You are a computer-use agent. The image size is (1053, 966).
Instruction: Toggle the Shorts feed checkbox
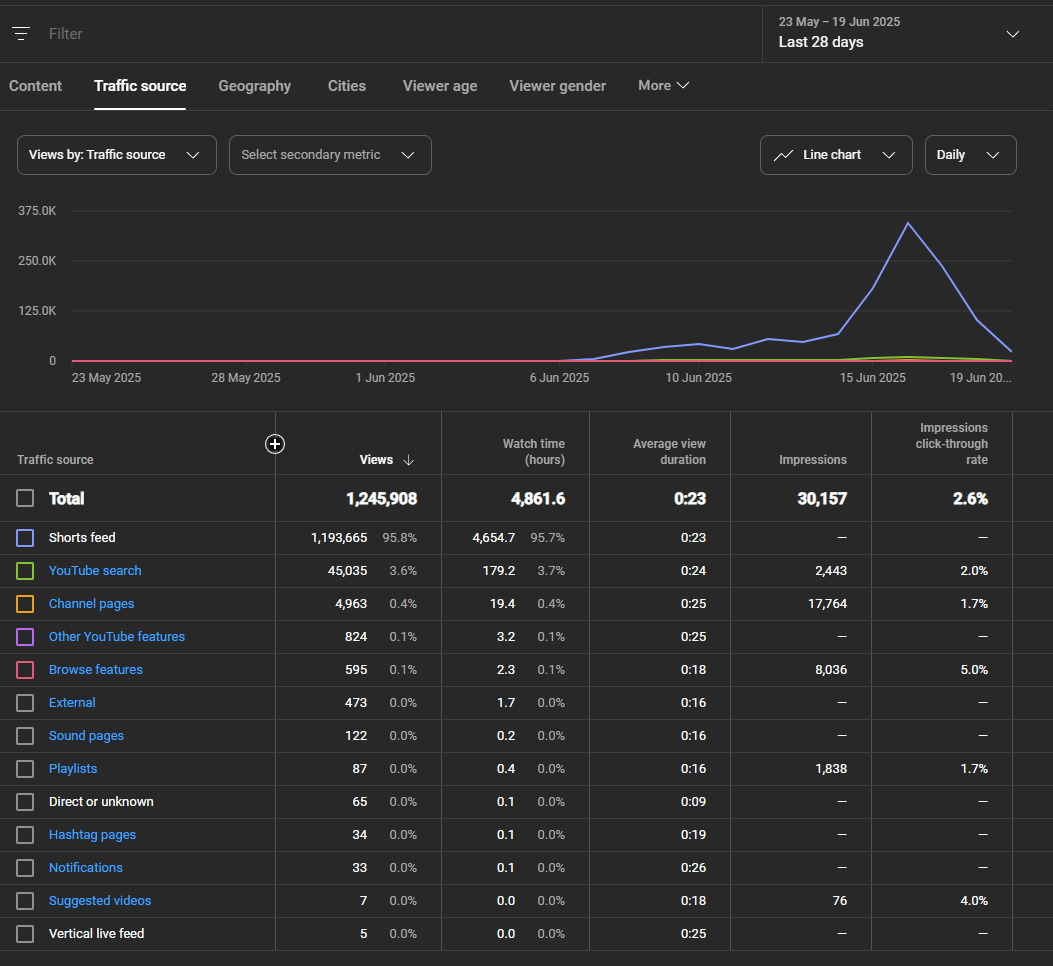(25, 538)
